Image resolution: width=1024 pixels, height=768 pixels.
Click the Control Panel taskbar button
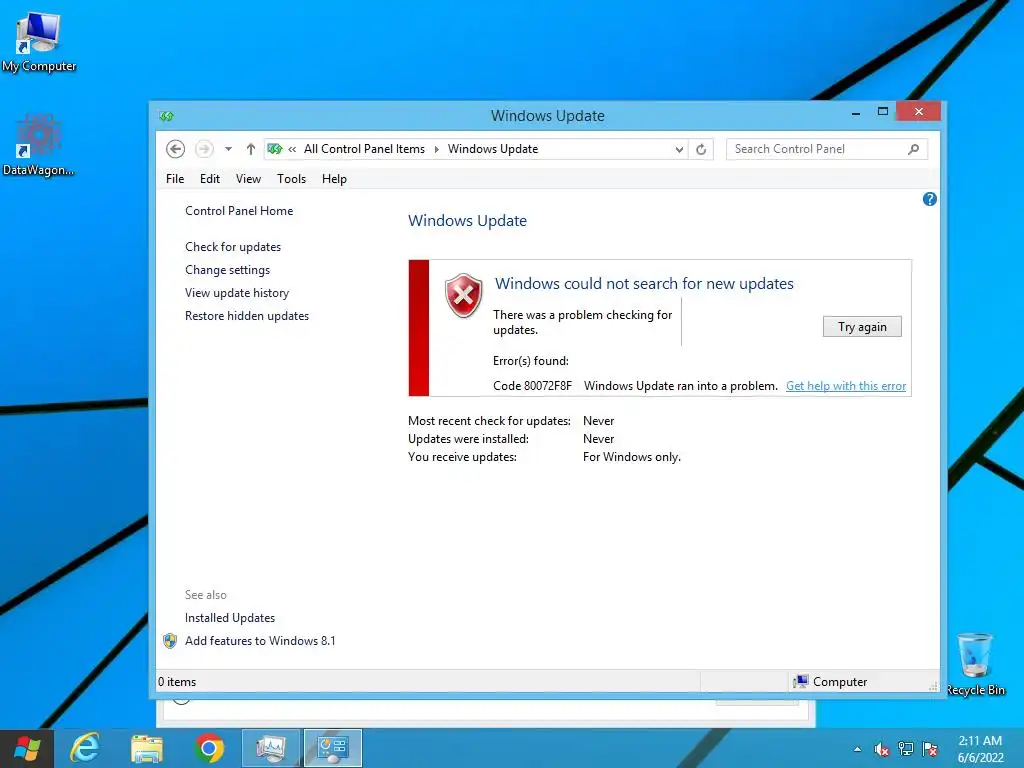coord(332,748)
